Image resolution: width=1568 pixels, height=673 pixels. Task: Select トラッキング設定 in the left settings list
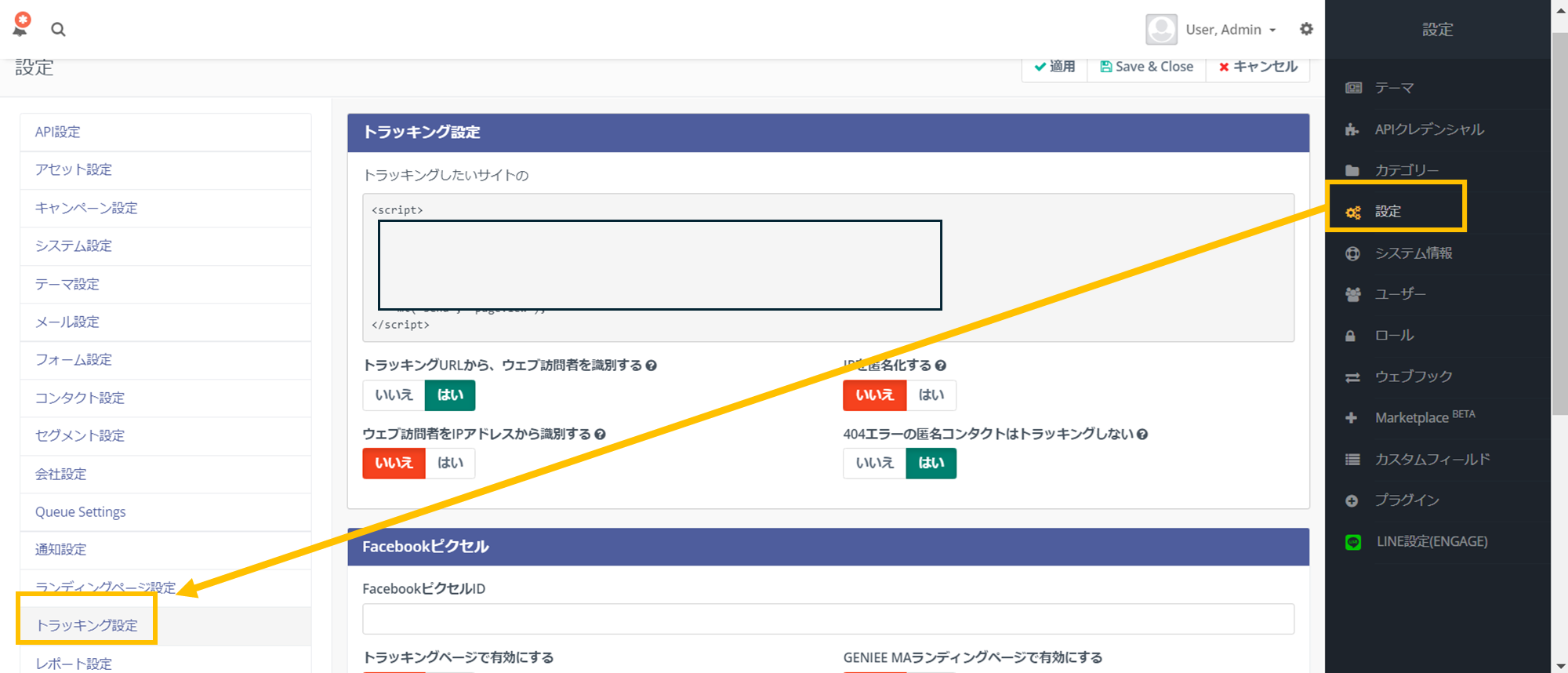pyautogui.click(x=87, y=625)
